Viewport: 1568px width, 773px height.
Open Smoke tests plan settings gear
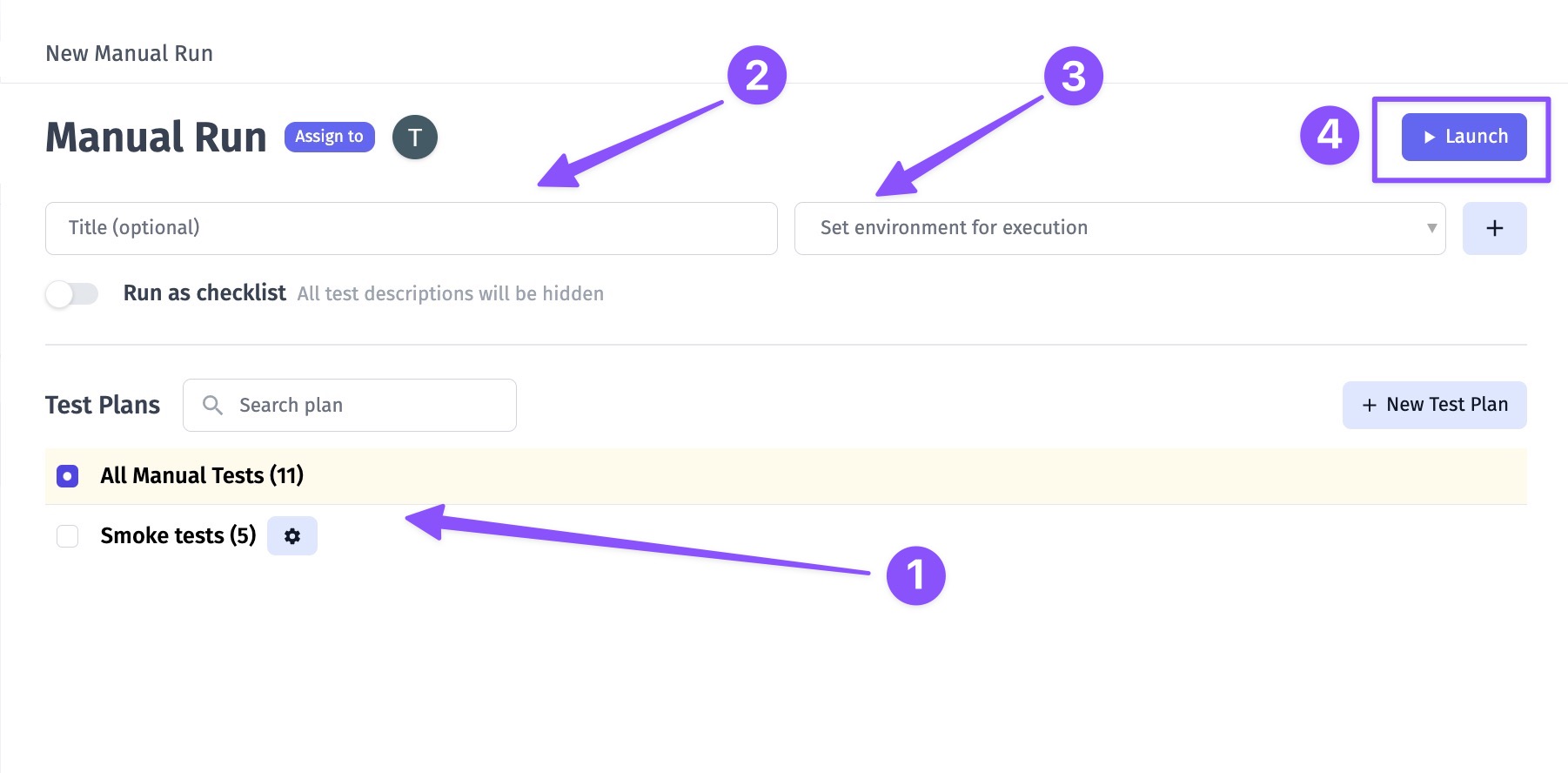click(x=292, y=536)
